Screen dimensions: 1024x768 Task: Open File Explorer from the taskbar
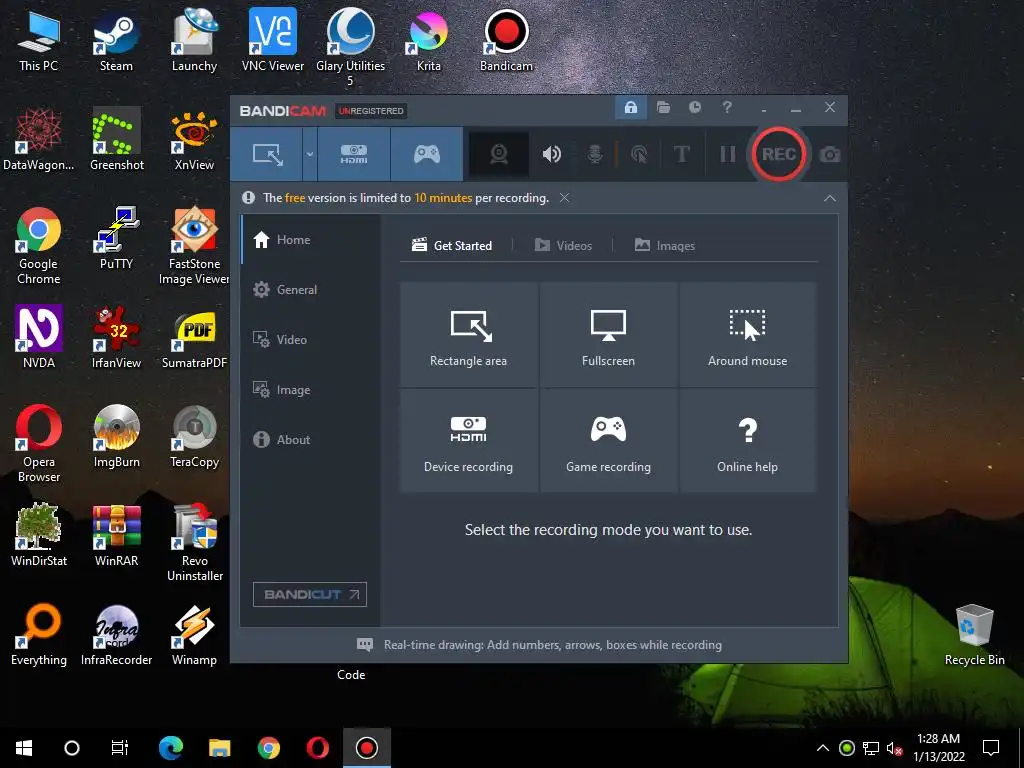[219, 748]
